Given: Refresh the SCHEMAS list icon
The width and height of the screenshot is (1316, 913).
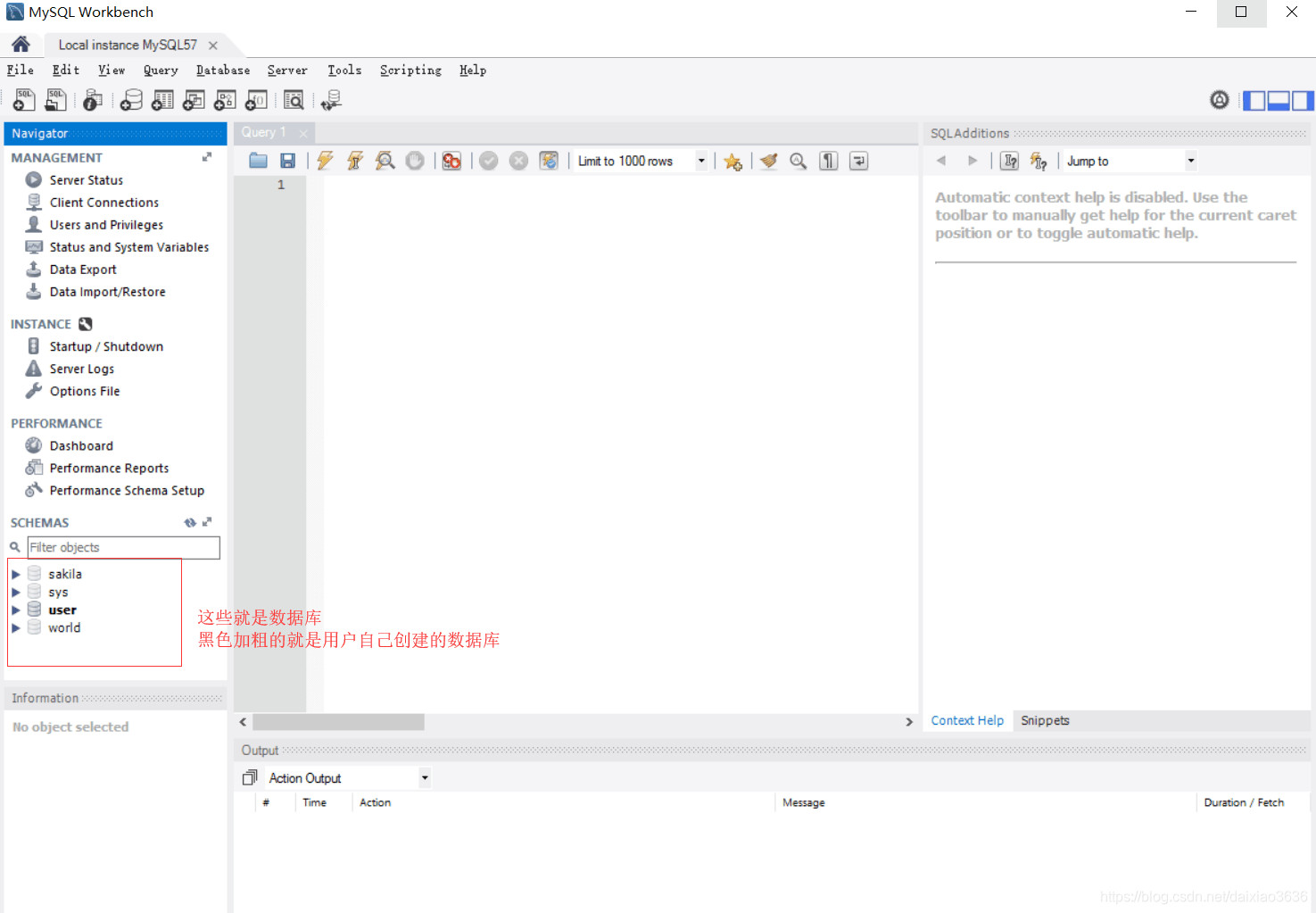Looking at the screenshot, I should tap(190, 523).
